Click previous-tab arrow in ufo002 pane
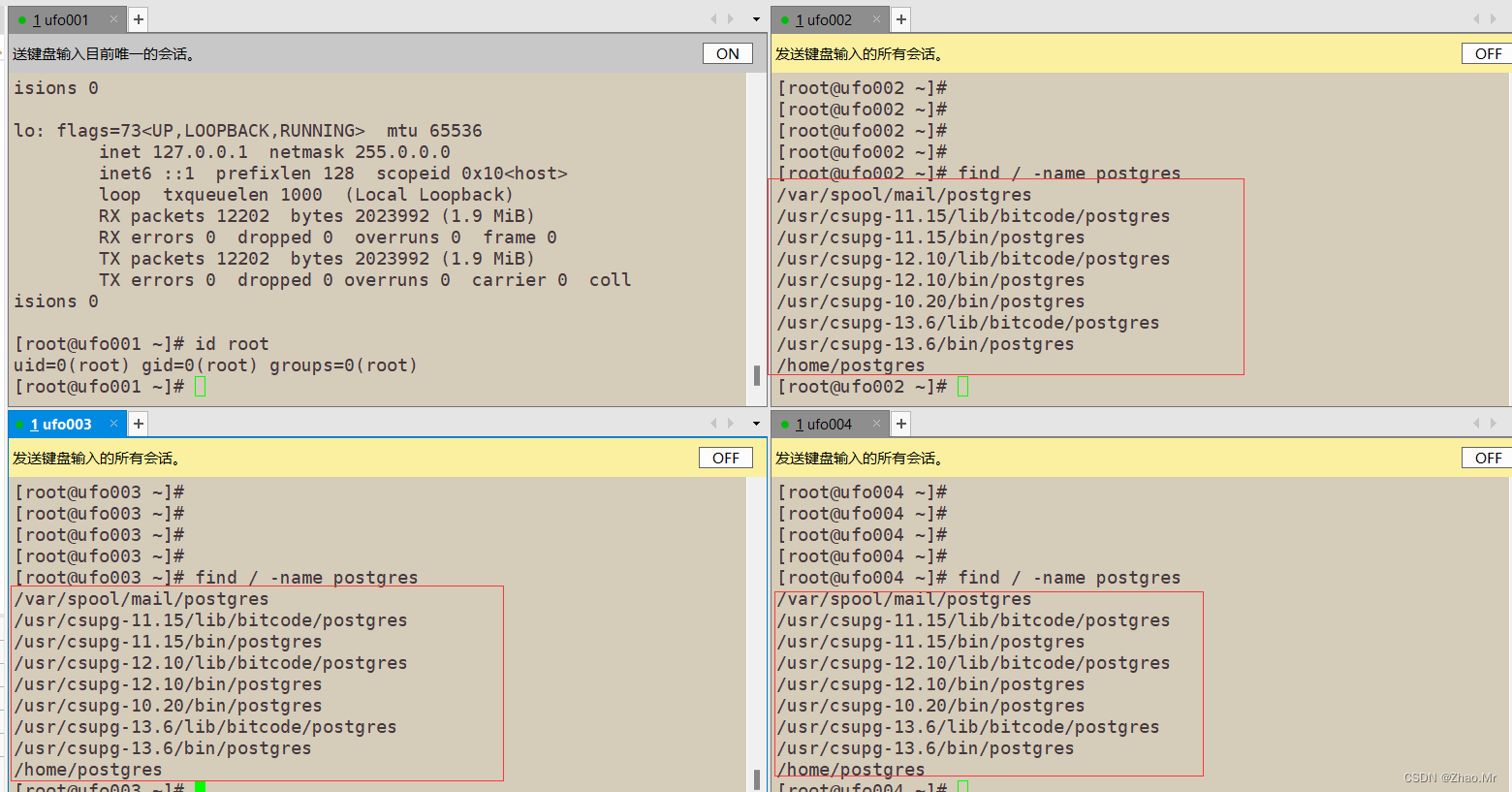 pyautogui.click(x=1477, y=19)
